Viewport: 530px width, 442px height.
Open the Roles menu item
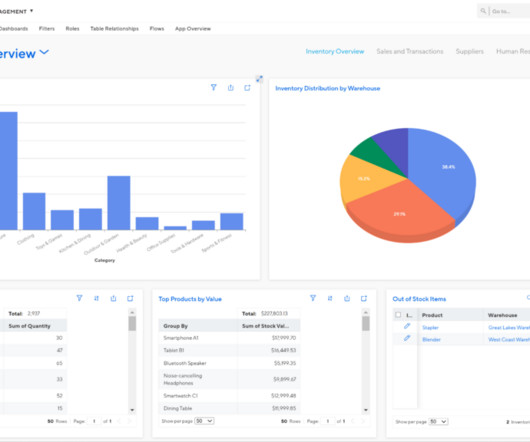pyautogui.click(x=72, y=29)
